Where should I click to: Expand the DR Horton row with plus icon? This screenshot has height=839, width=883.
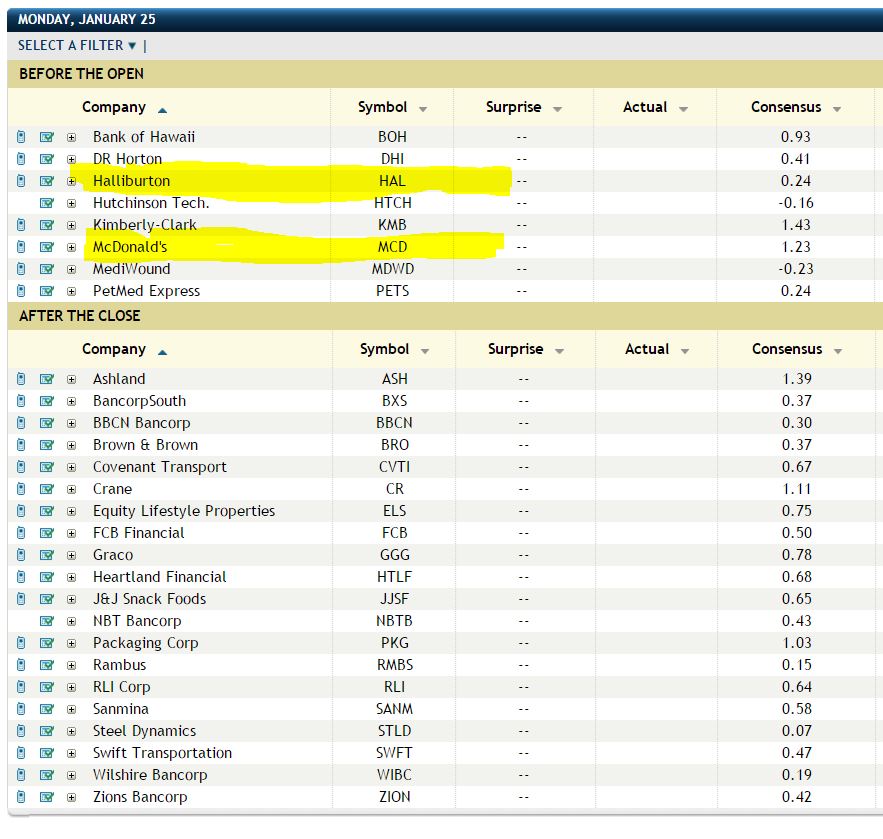pyautogui.click(x=71, y=159)
